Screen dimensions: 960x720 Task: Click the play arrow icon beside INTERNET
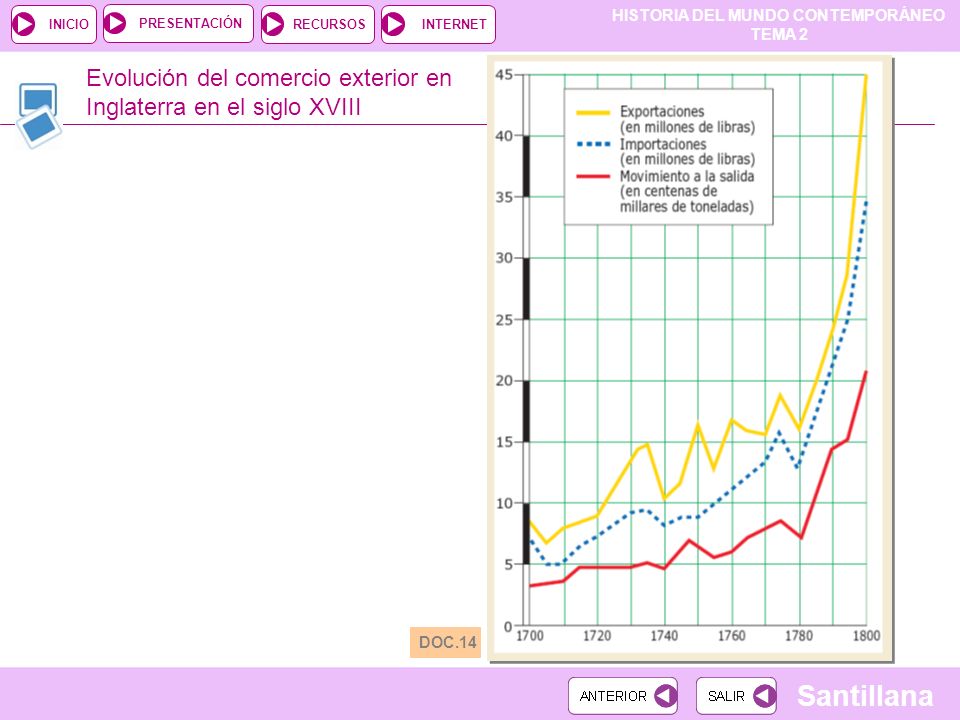tap(394, 24)
